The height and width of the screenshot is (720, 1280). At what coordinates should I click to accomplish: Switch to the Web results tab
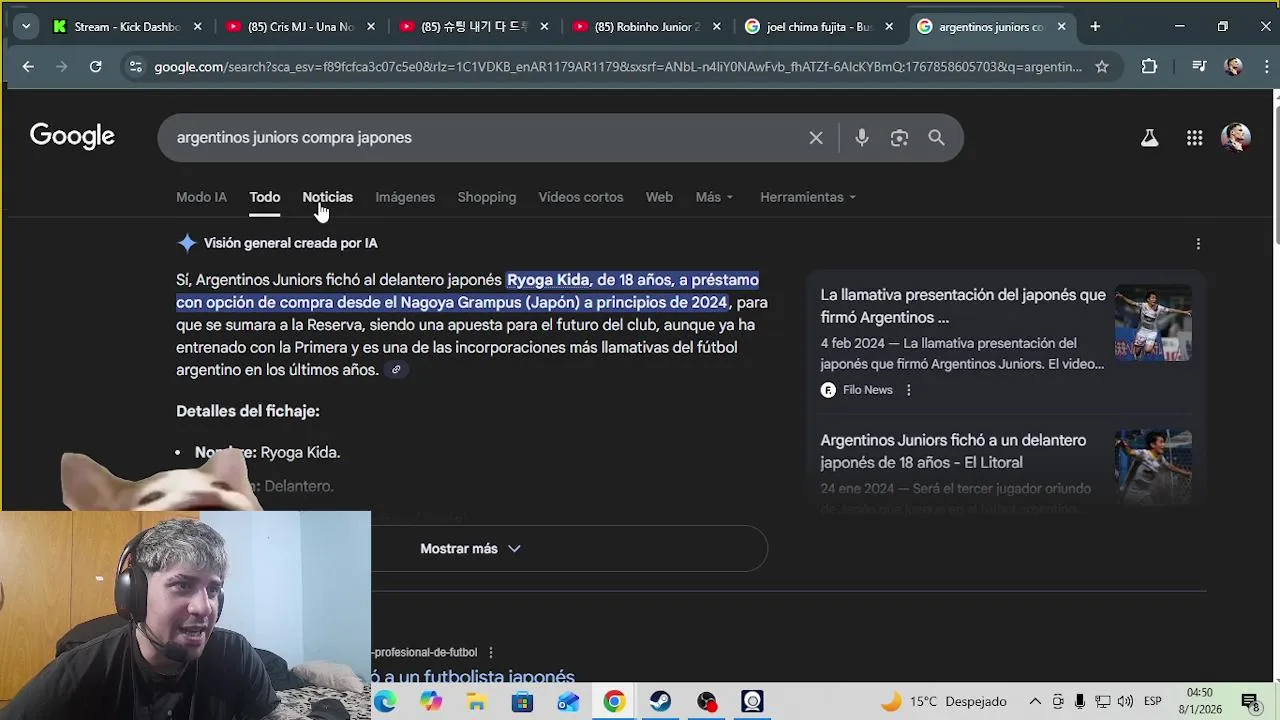click(x=659, y=197)
